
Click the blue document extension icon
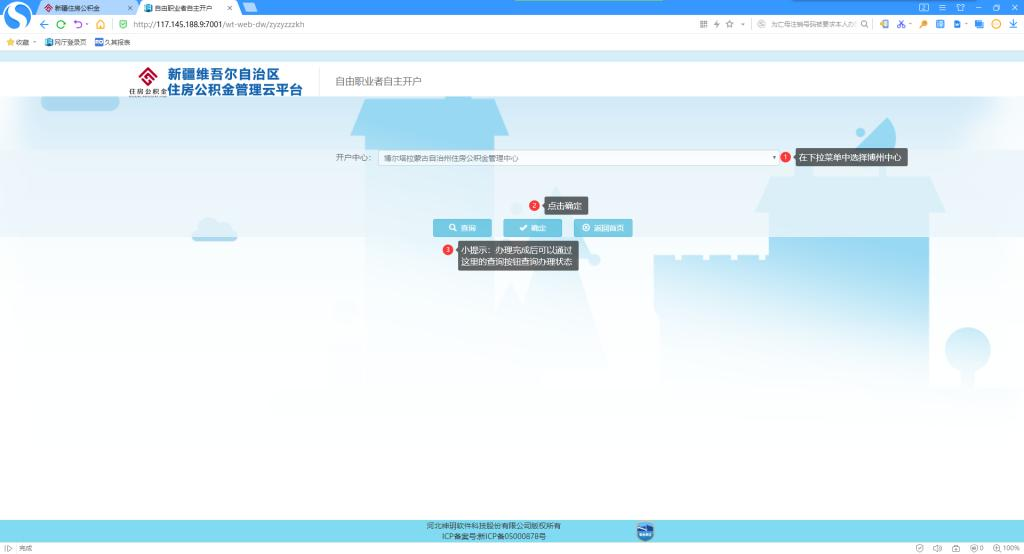[x=957, y=24]
